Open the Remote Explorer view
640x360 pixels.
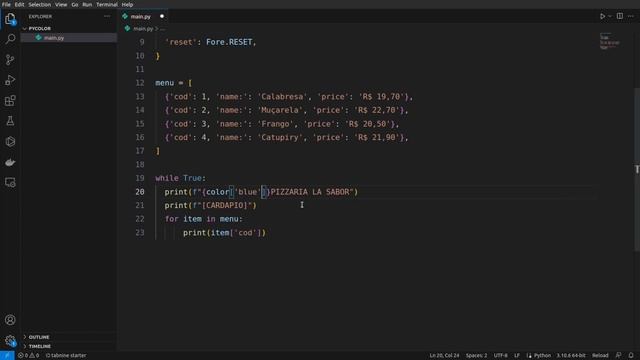click(x=10, y=182)
